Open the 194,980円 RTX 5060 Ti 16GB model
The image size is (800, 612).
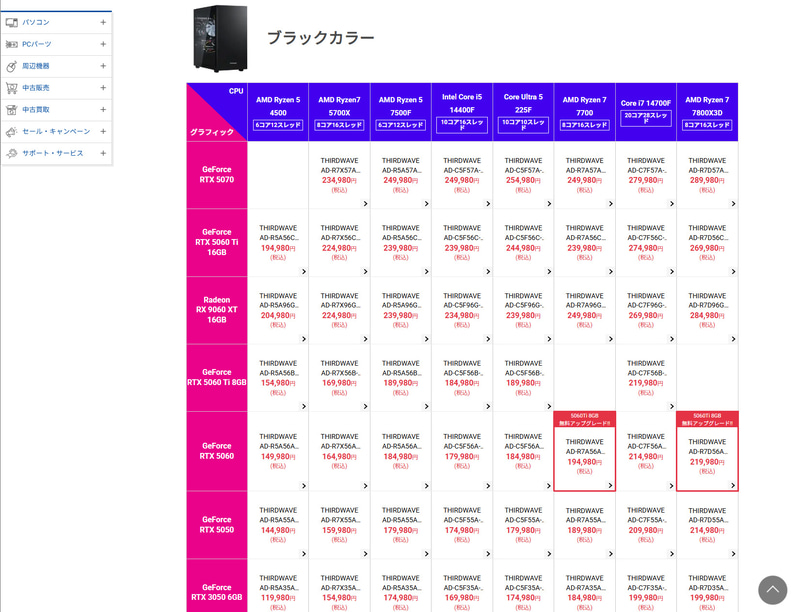278,243
